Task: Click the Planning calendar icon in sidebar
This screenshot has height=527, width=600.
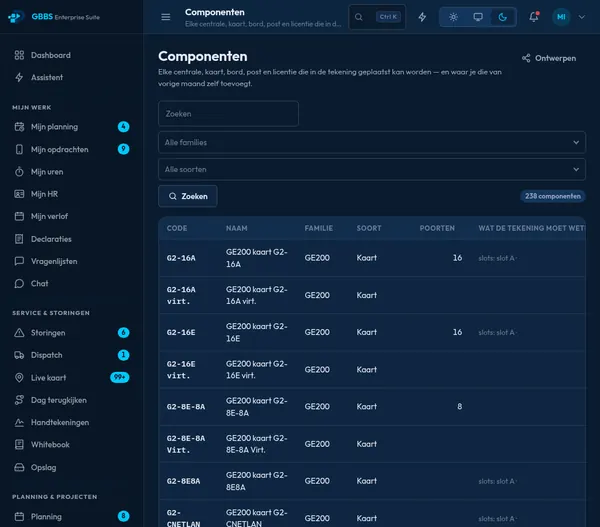Action: coord(19,517)
